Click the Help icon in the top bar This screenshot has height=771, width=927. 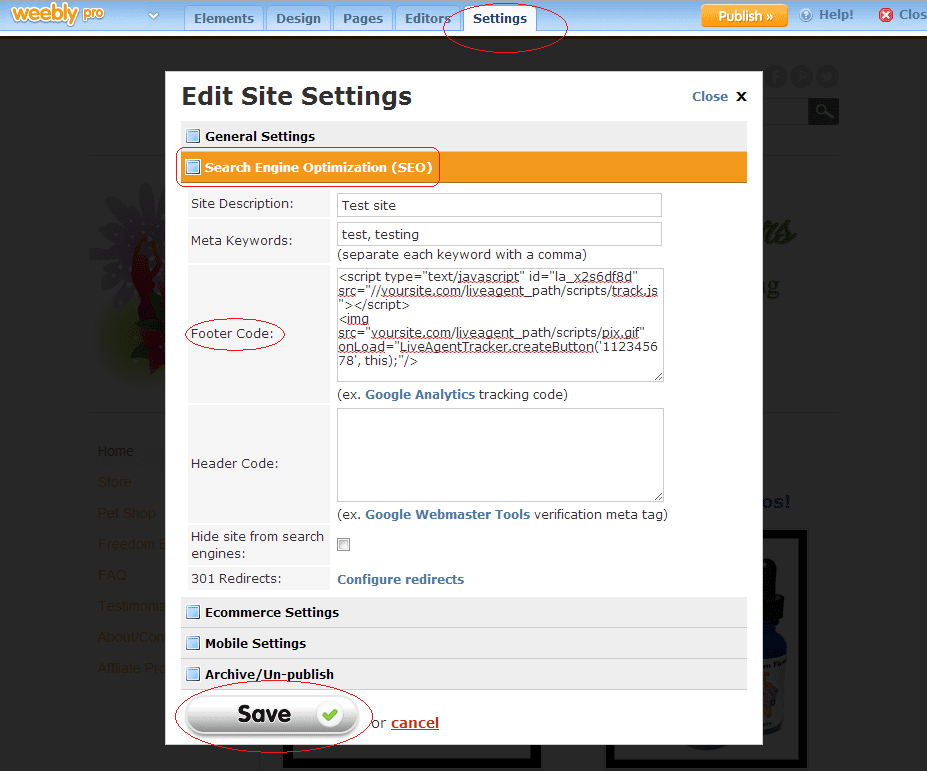[808, 14]
